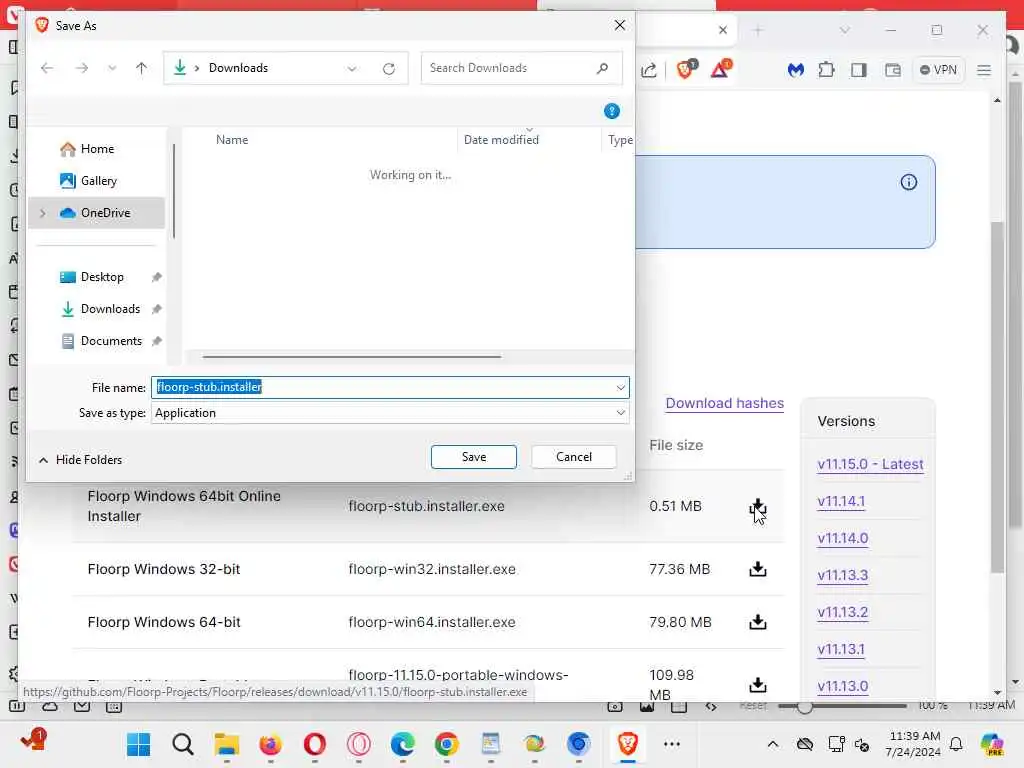Click the Share this page icon
The width and height of the screenshot is (1024, 768).
pyautogui.click(x=648, y=70)
